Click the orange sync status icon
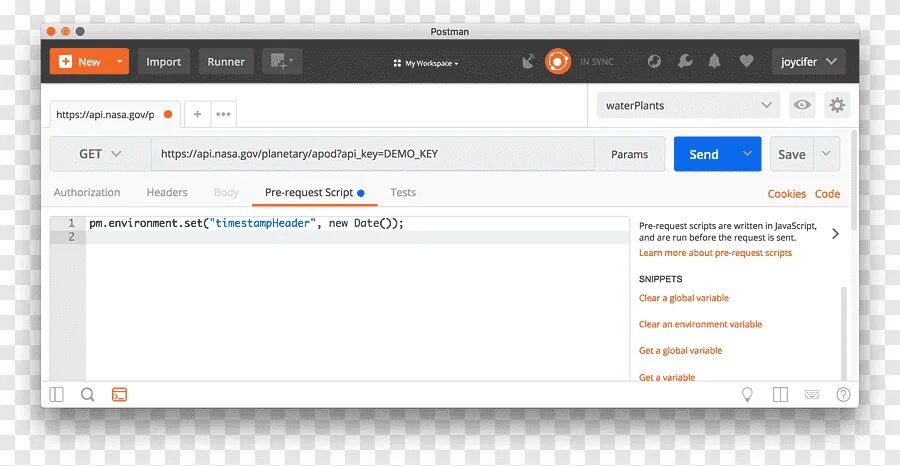The width and height of the screenshot is (900, 466). pyautogui.click(x=558, y=61)
